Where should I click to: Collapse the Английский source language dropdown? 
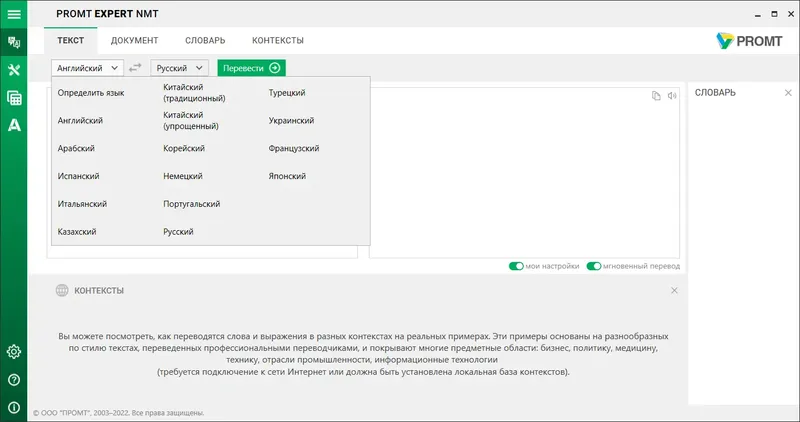[x=87, y=68]
